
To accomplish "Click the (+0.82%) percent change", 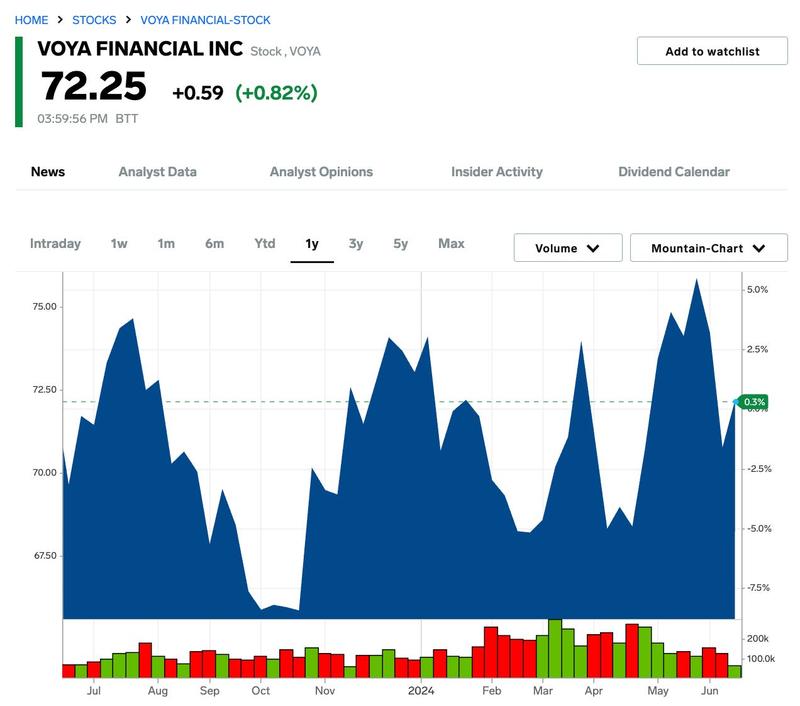I will click(276, 93).
